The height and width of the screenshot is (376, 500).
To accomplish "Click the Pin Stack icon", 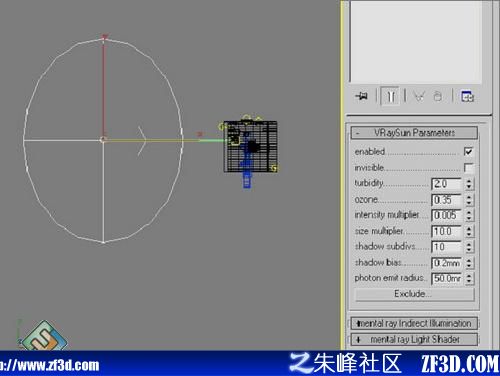I will point(361,96).
